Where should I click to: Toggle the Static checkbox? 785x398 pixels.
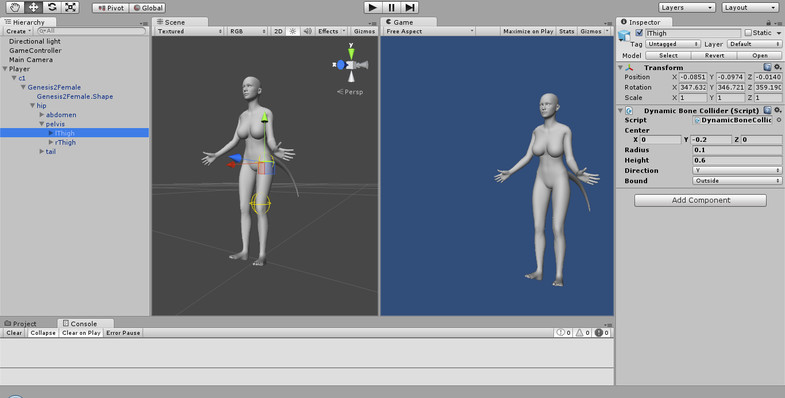(x=748, y=33)
